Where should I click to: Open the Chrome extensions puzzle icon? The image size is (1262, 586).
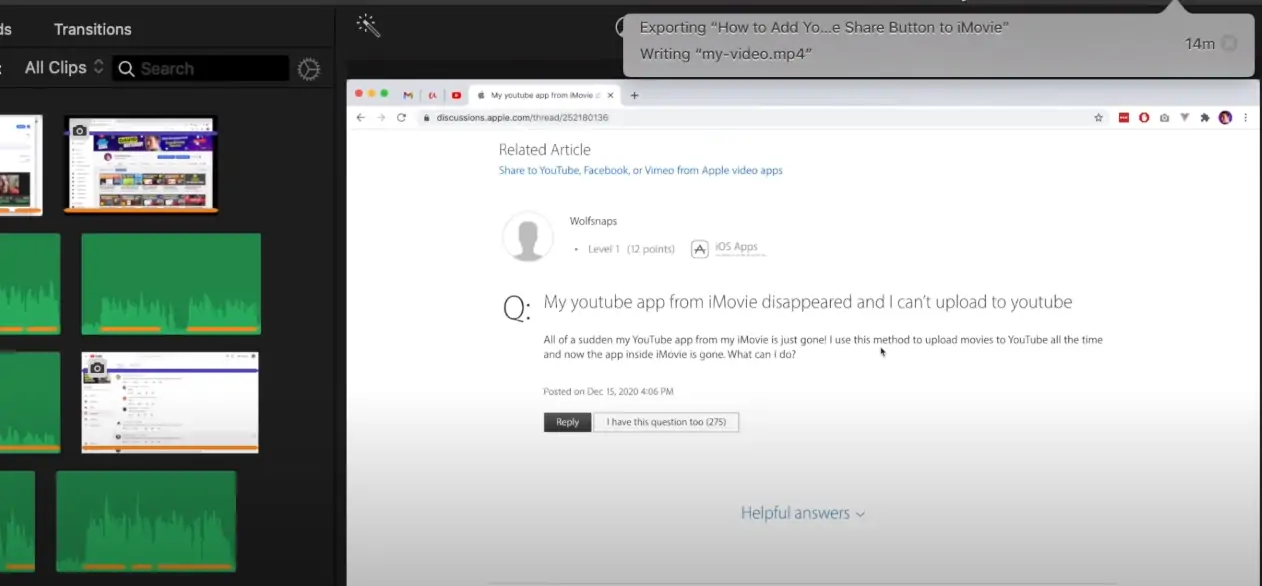click(1205, 117)
